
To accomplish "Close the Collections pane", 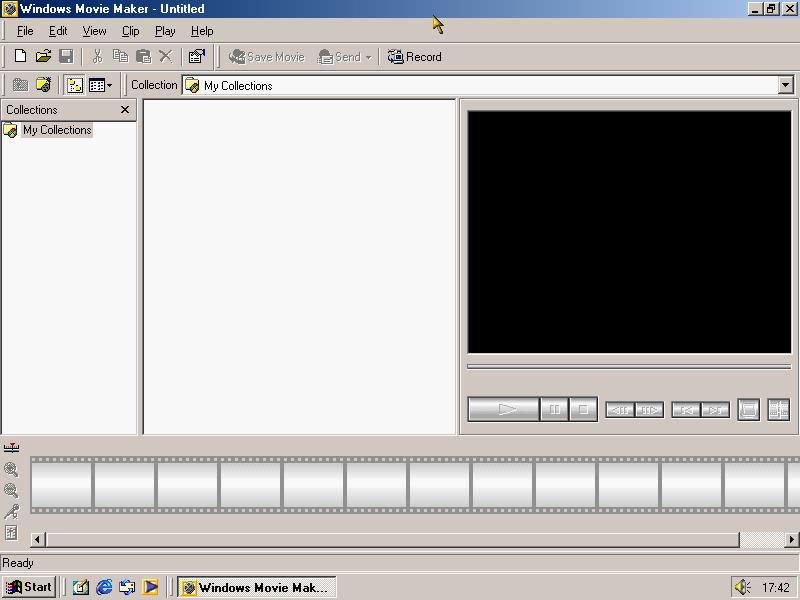I will 125,110.
